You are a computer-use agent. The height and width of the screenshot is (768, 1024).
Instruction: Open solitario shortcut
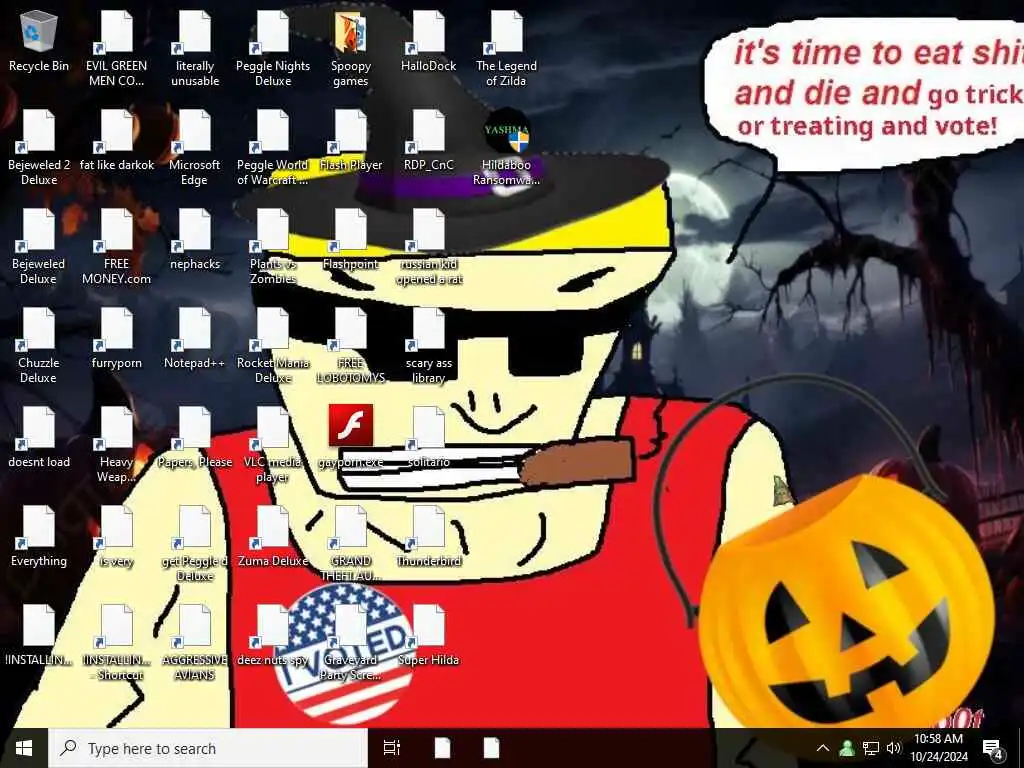point(428,438)
